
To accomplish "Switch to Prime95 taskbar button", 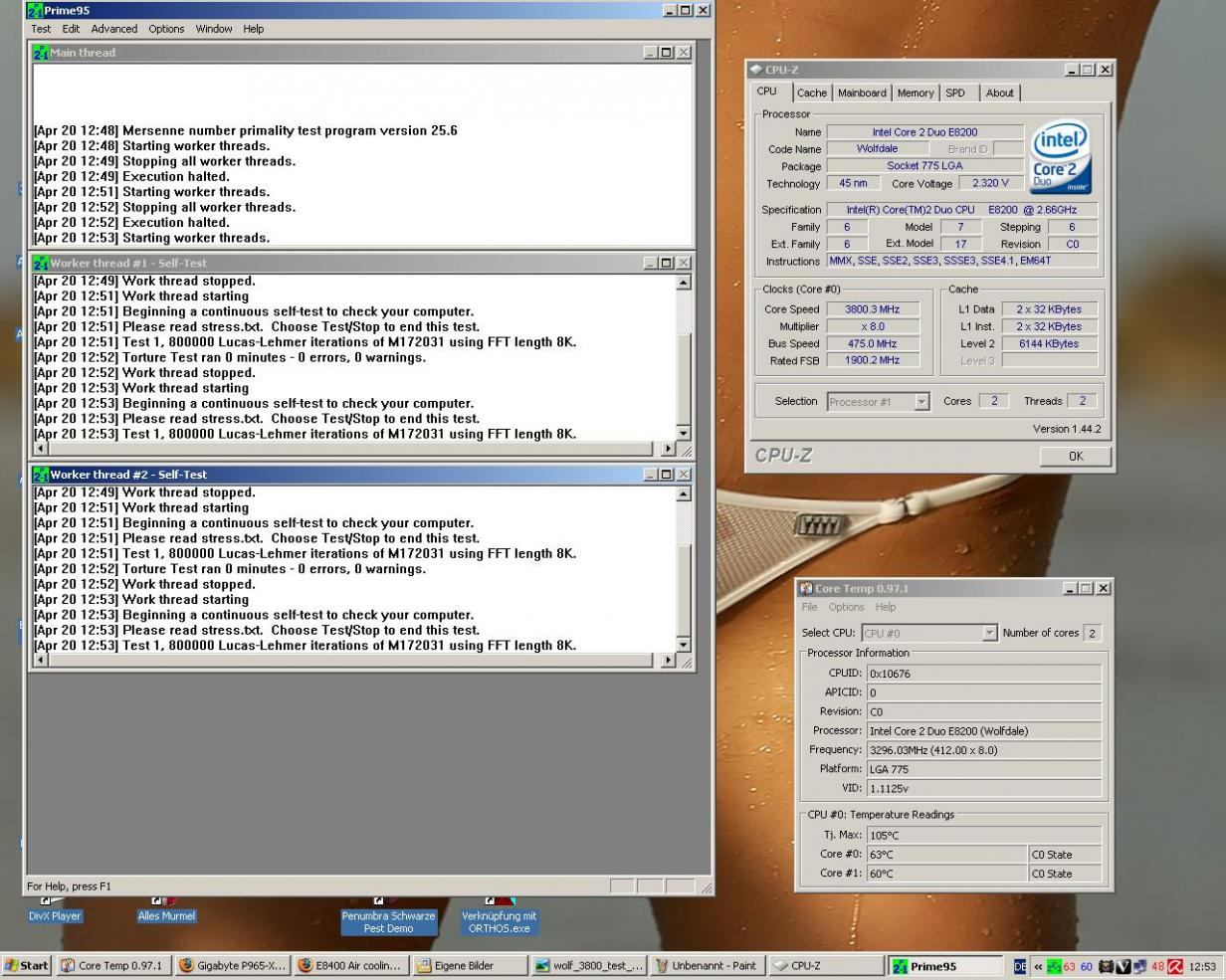I will [944, 965].
